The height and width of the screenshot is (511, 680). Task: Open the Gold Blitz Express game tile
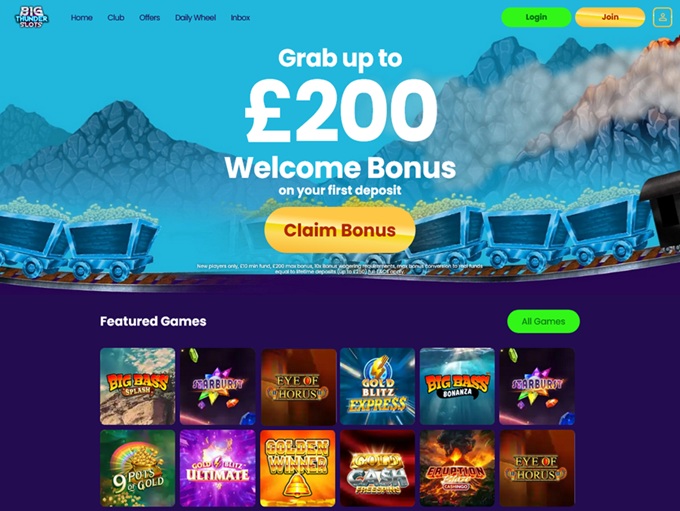377,386
